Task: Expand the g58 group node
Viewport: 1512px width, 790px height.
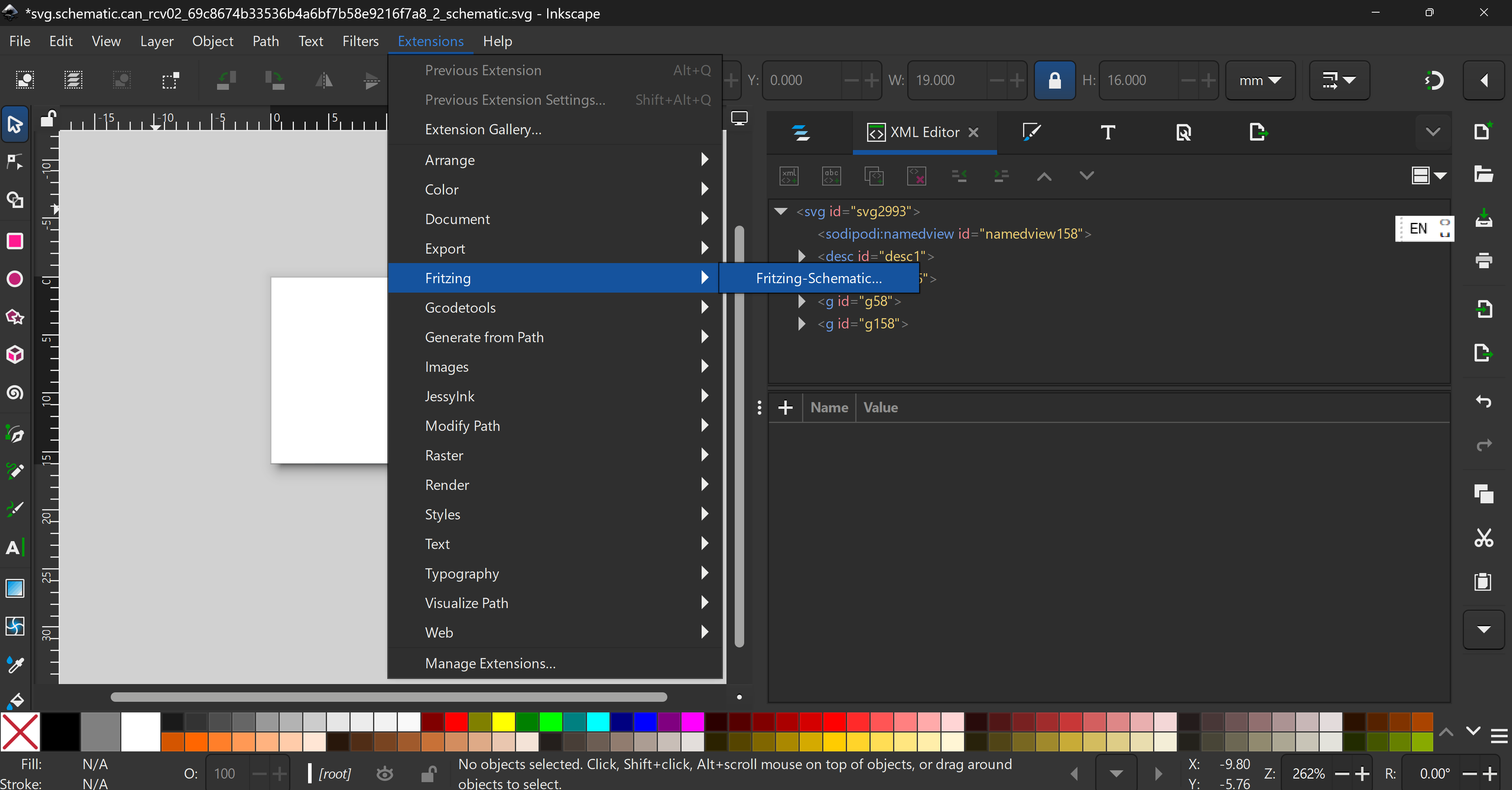Action: tap(802, 301)
